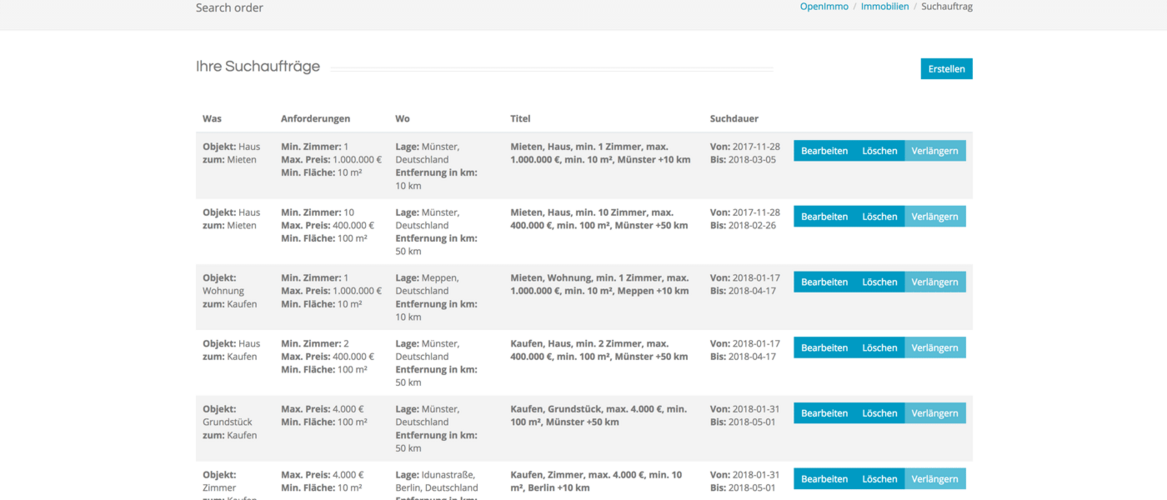Edit the Wohnung Meppen search order

pyautogui.click(x=824, y=282)
